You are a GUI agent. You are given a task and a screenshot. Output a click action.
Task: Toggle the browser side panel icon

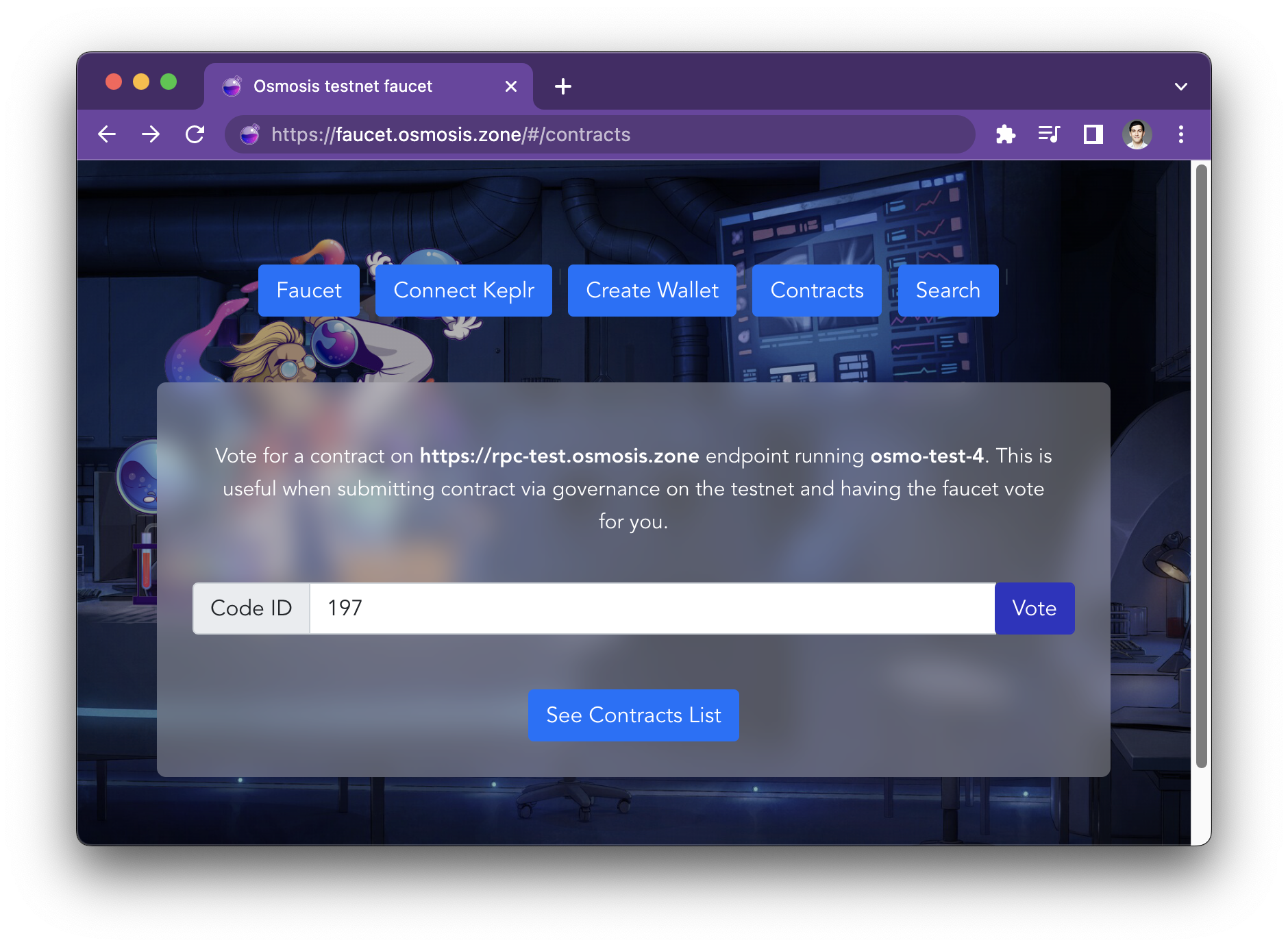click(x=1093, y=134)
